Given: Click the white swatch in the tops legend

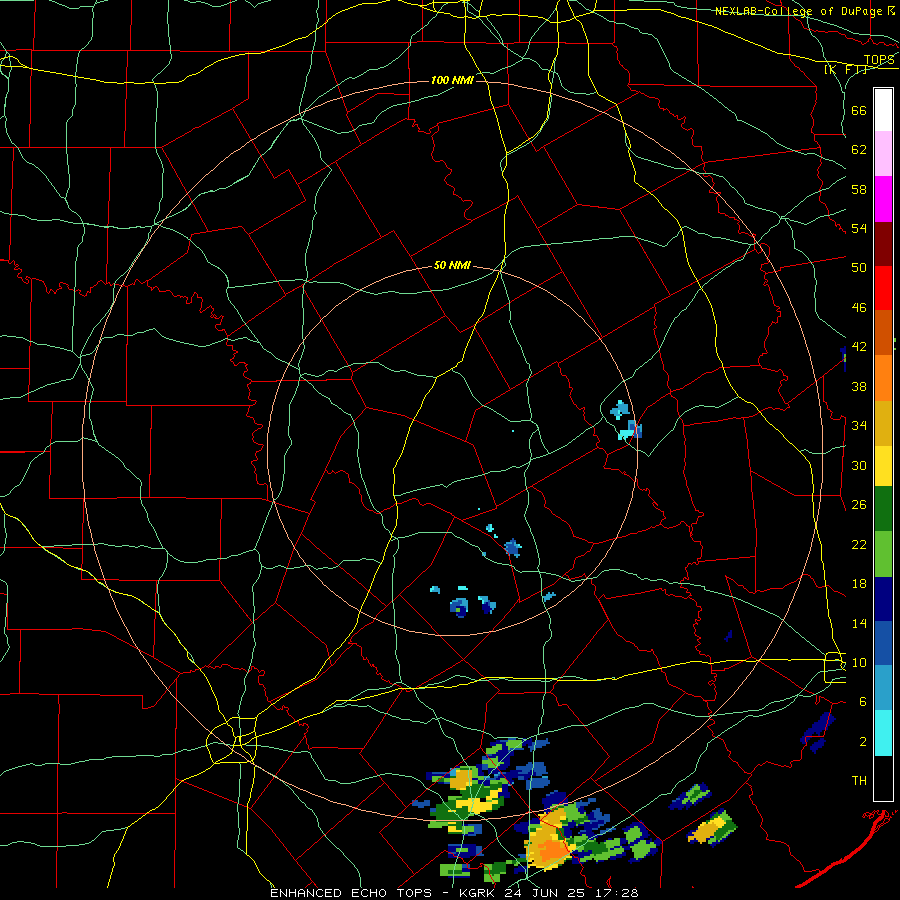Looking at the screenshot, I should (883, 110).
